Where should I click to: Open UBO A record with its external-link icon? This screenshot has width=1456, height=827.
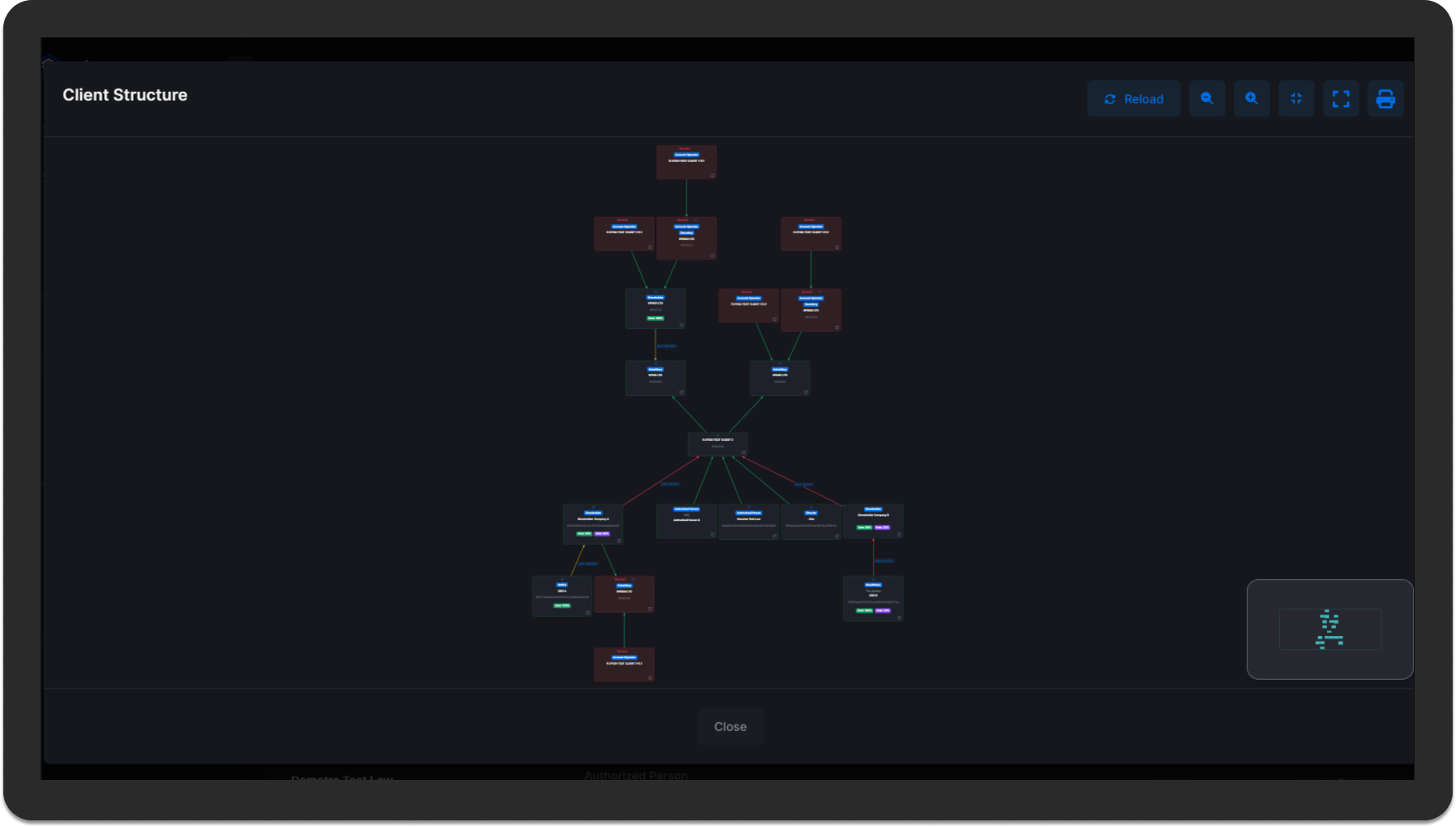coord(588,612)
